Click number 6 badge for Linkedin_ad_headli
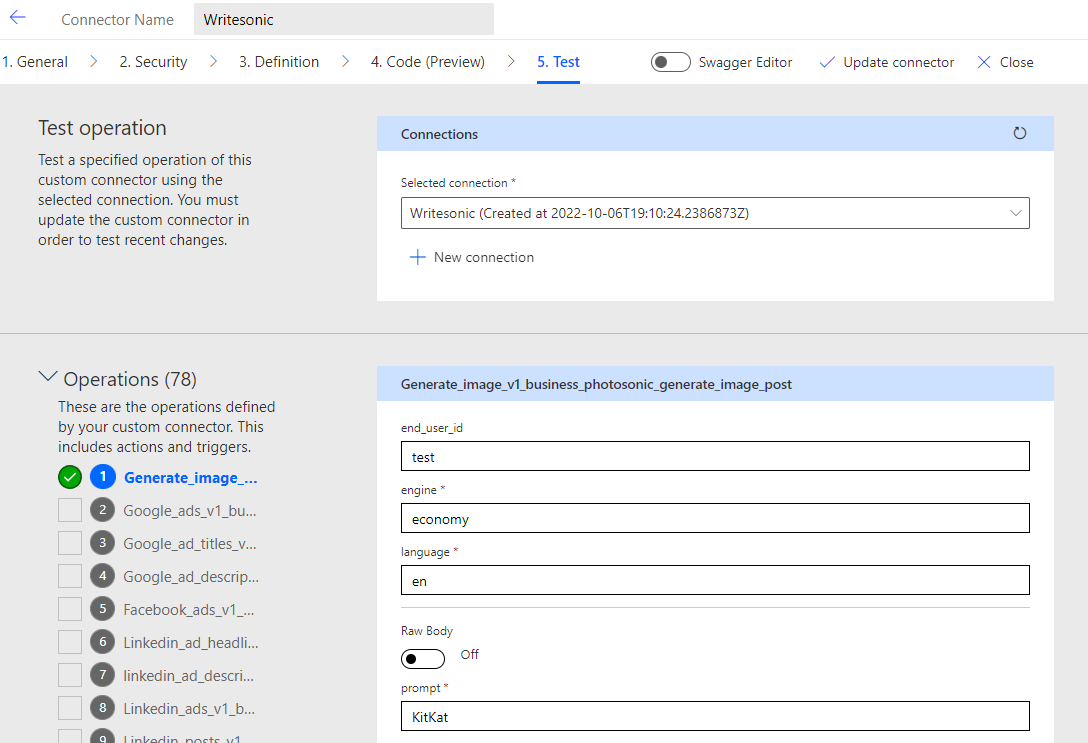The image size is (1088, 743). pyautogui.click(x=103, y=642)
